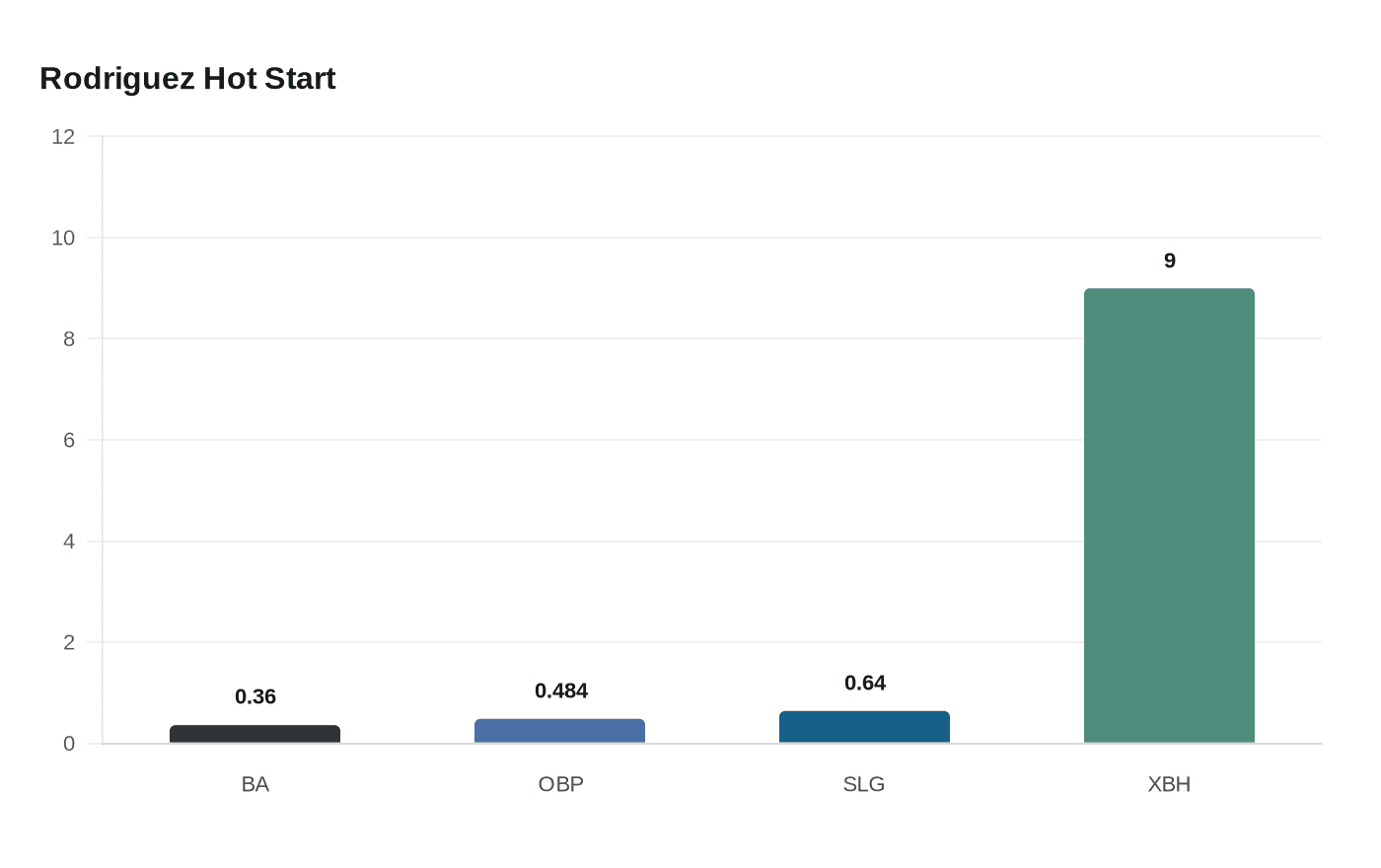Click the y-axis tick label 10
1381x868 pixels.
click(63, 238)
